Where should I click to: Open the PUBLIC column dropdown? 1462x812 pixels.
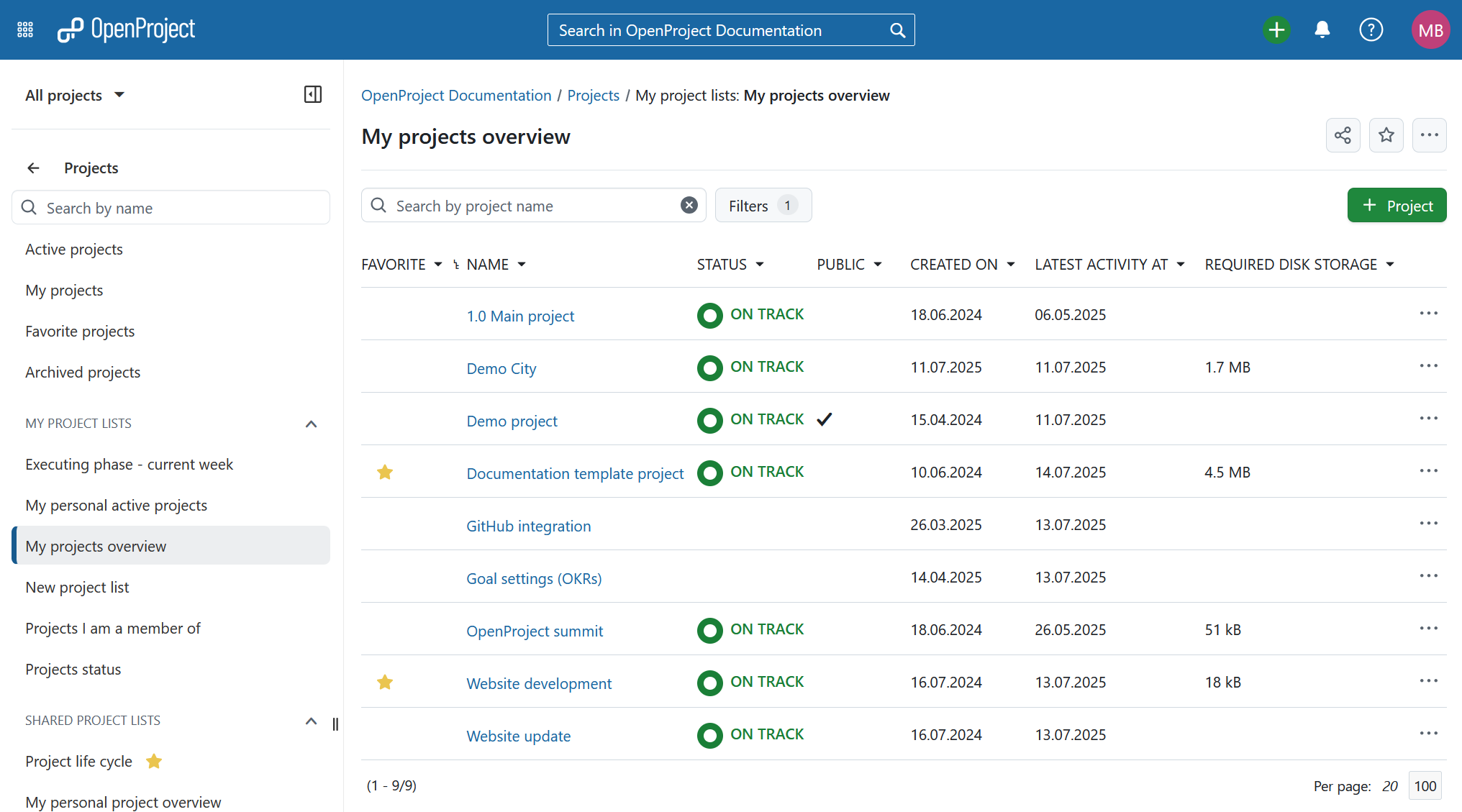point(878,265)
